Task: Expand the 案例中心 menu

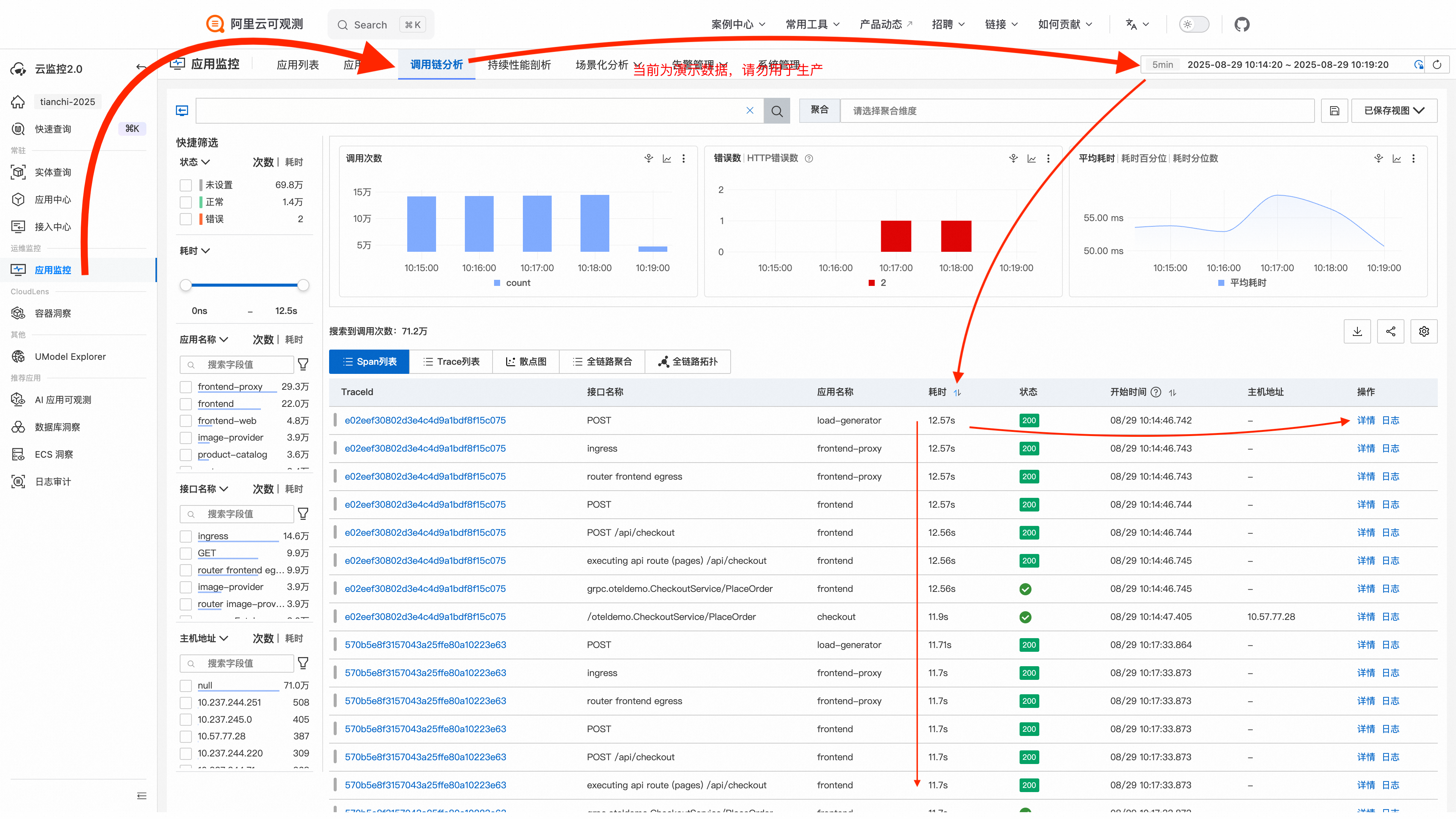Action: tap(738, 24)
